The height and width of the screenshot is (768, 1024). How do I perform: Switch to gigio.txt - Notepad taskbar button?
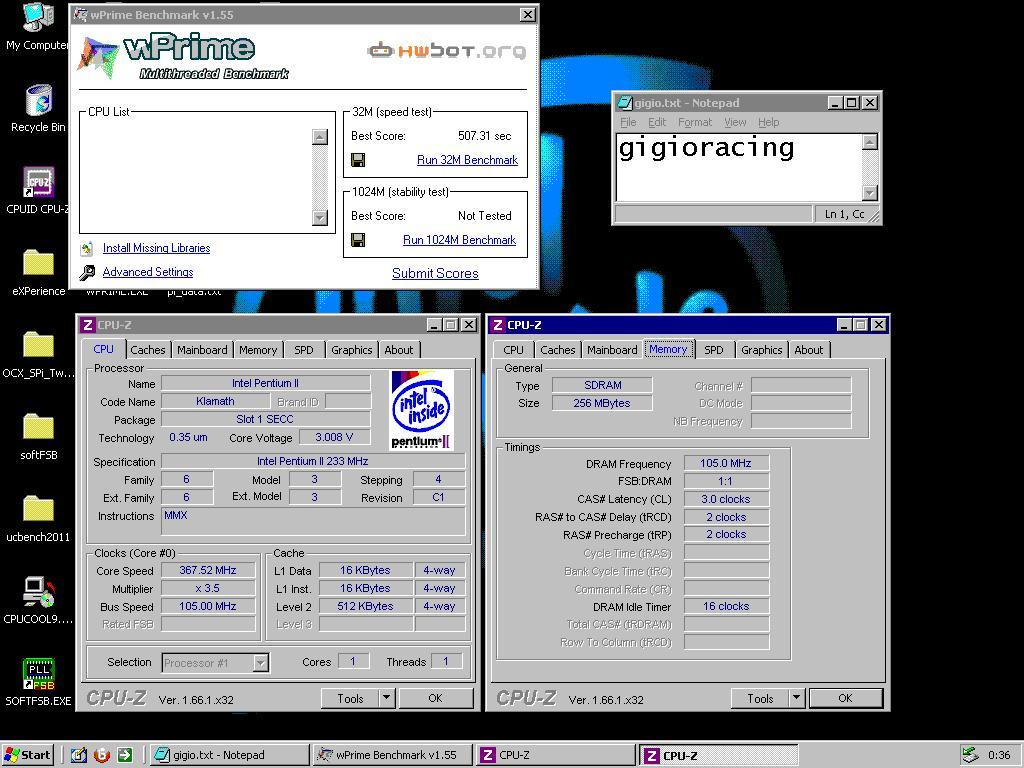tap(228, 755)
